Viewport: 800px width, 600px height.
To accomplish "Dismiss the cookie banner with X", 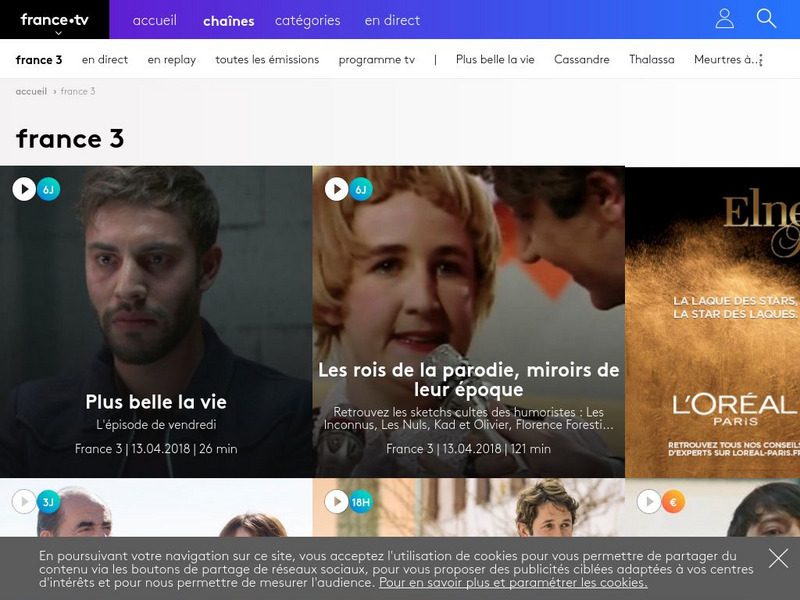I will [778, 559].
